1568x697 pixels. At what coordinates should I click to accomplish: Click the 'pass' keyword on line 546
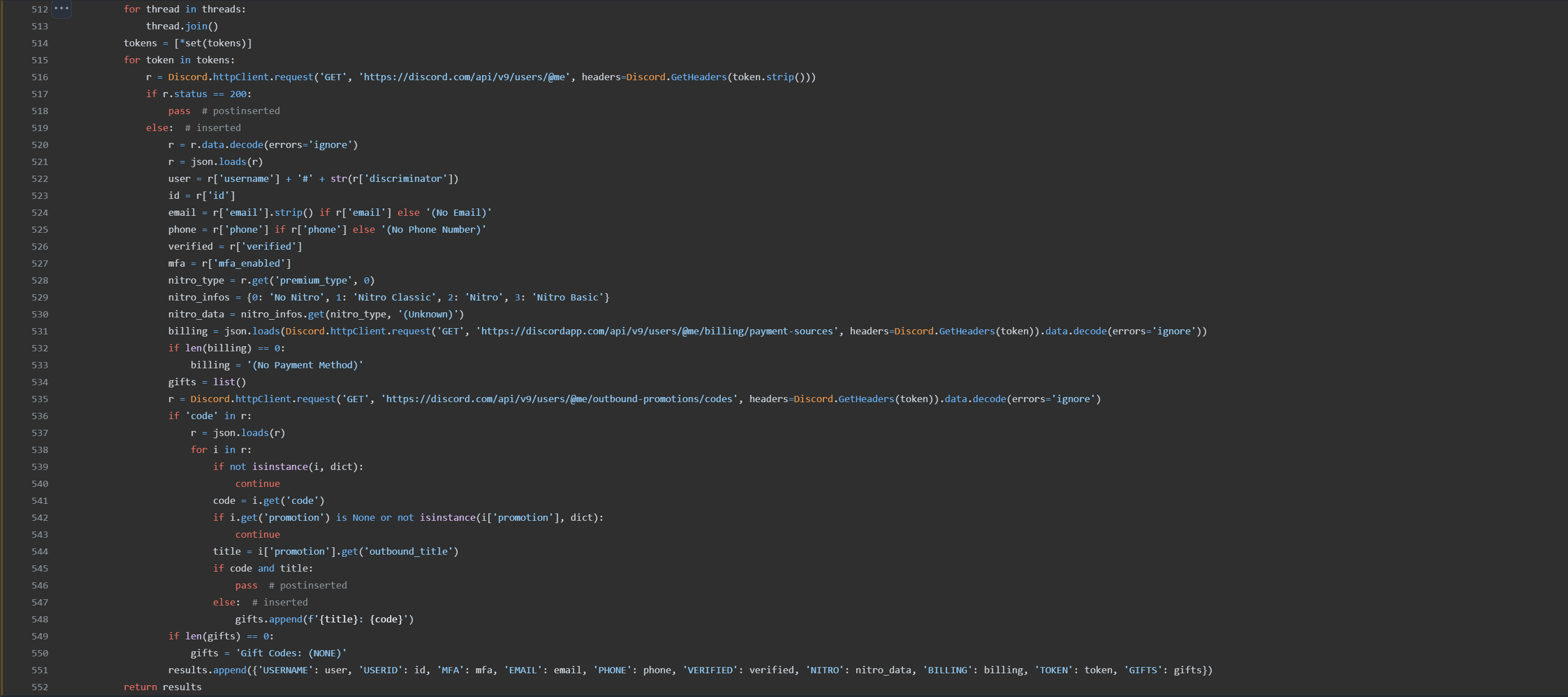[246, 585]
